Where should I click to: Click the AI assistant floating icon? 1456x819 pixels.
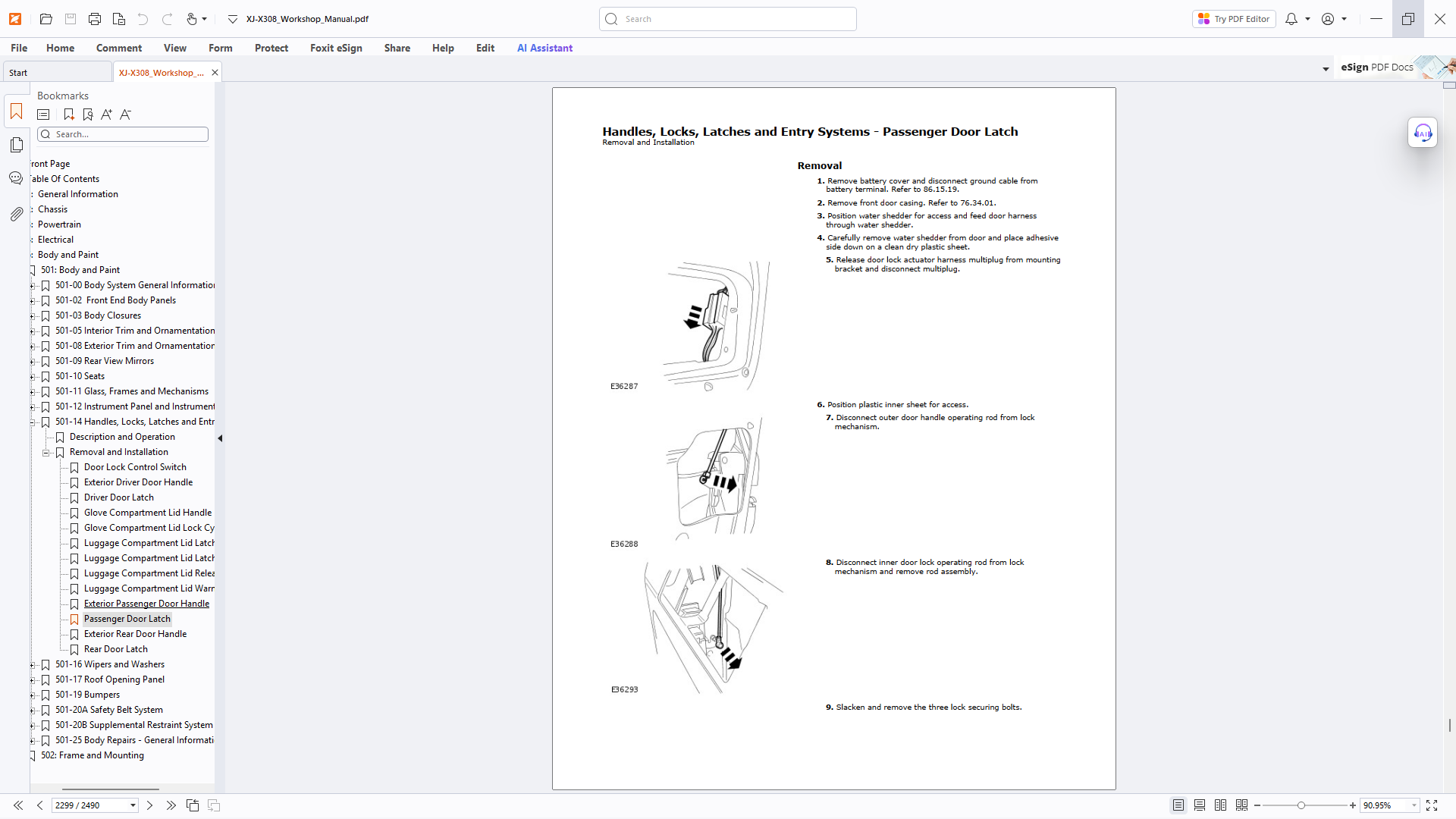[1422, 133]
